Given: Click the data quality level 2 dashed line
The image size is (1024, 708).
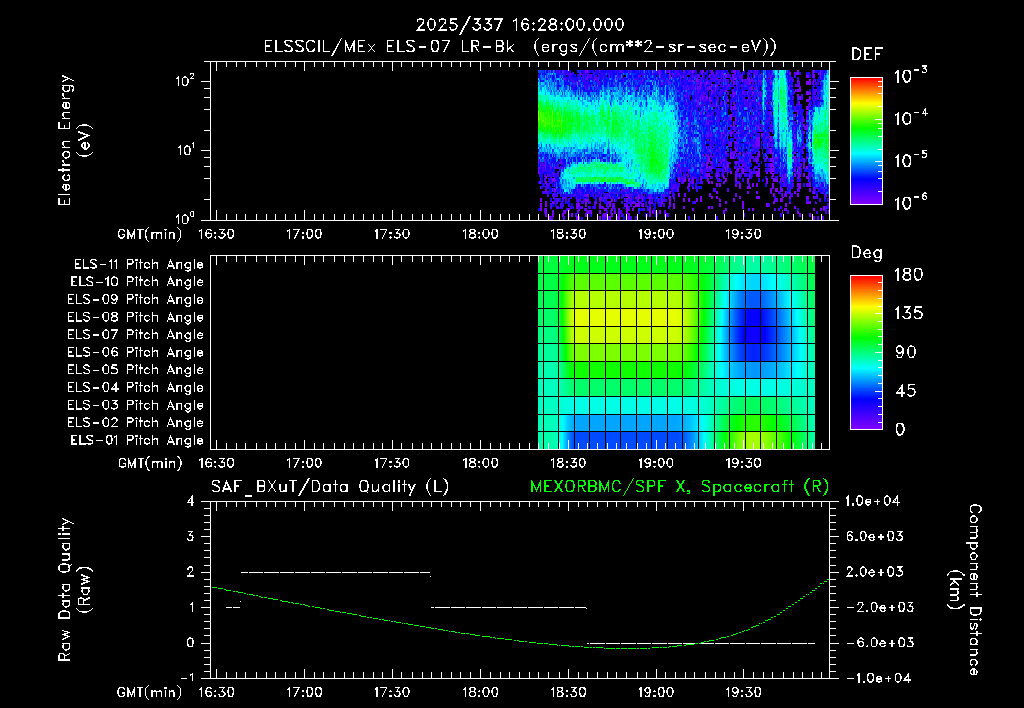Looking at the screenshot, I should click(336, 572).
